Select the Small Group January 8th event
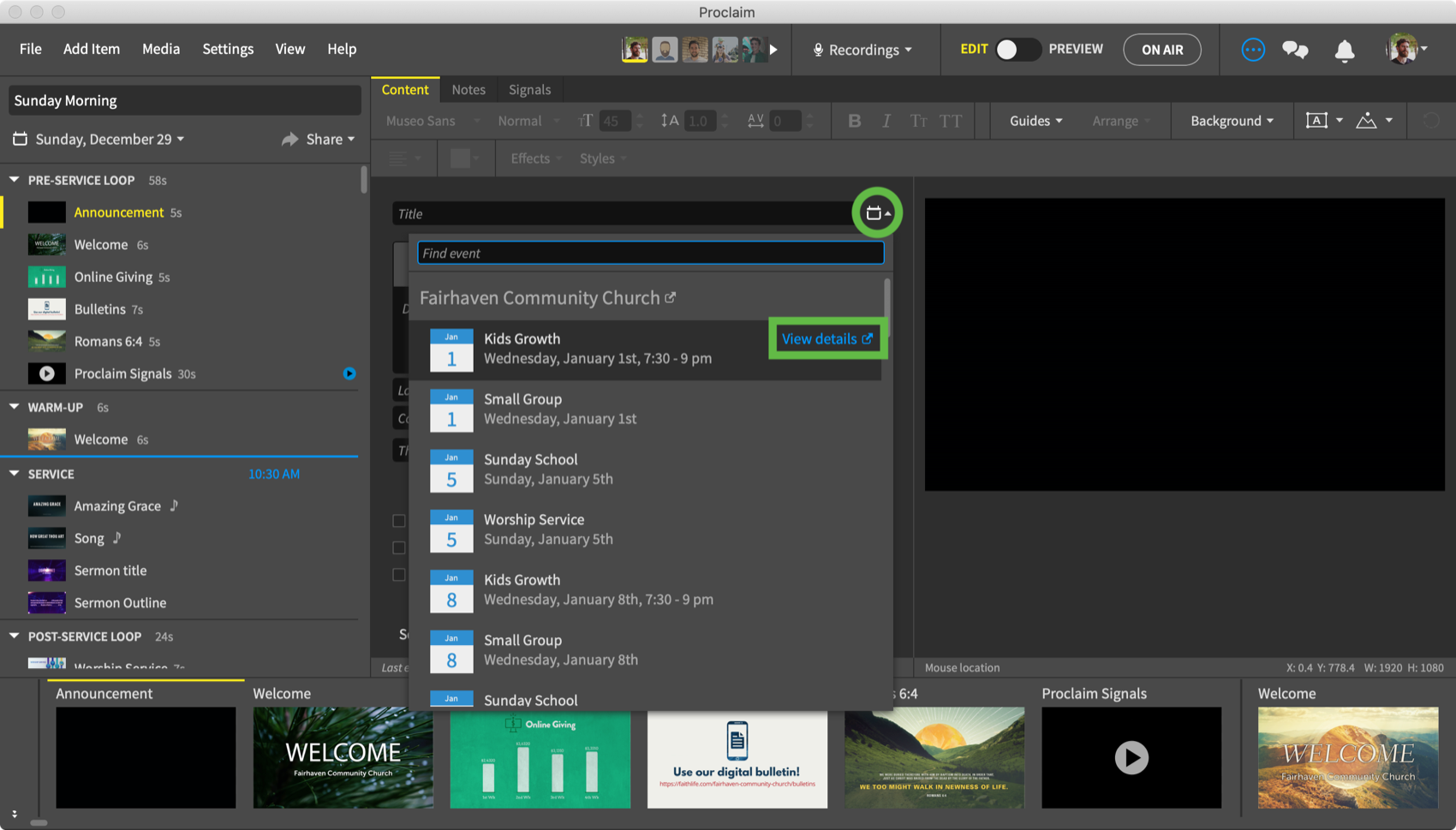Screen dimensions: 1456x830 (x=647, y=650)
